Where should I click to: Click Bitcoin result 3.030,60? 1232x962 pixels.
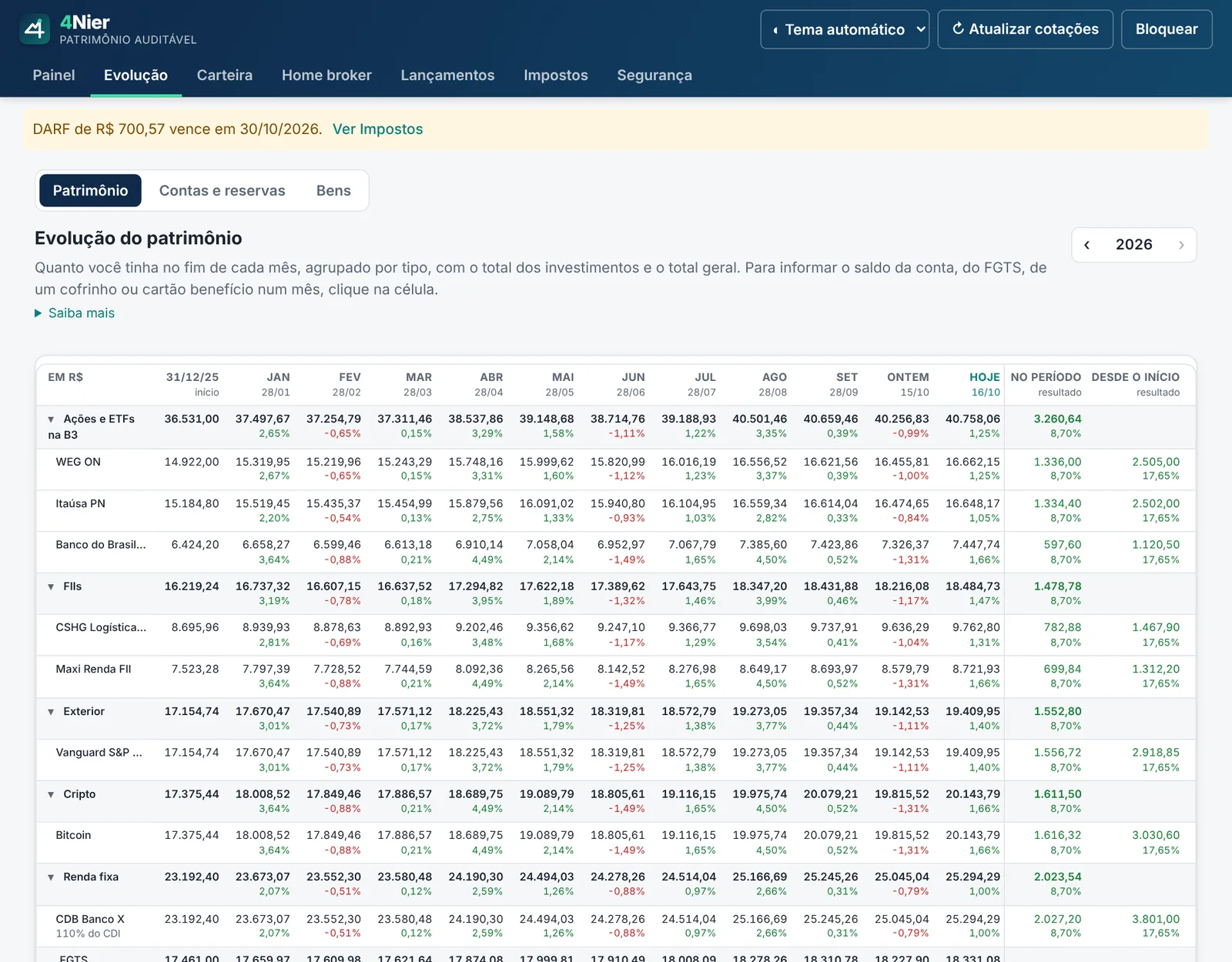tap(1156, 835)
